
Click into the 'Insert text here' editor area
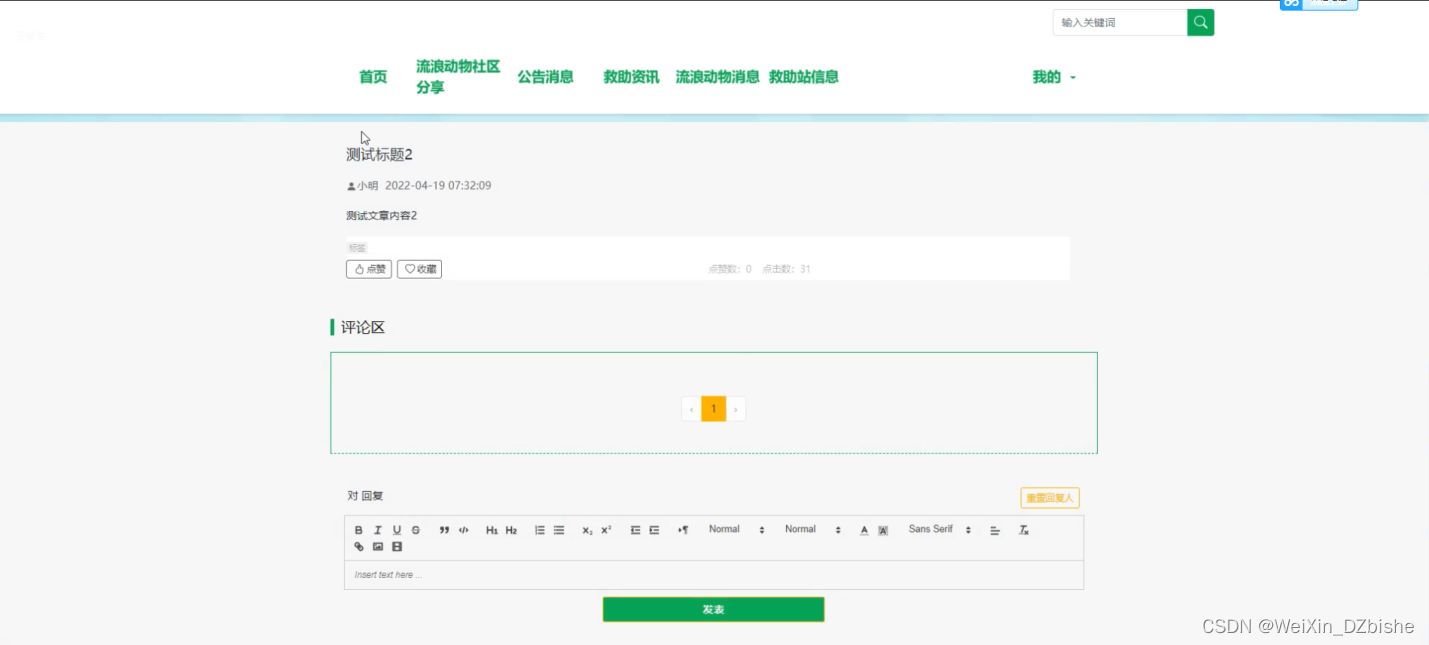pyautogui.click(x=713, y=575)
